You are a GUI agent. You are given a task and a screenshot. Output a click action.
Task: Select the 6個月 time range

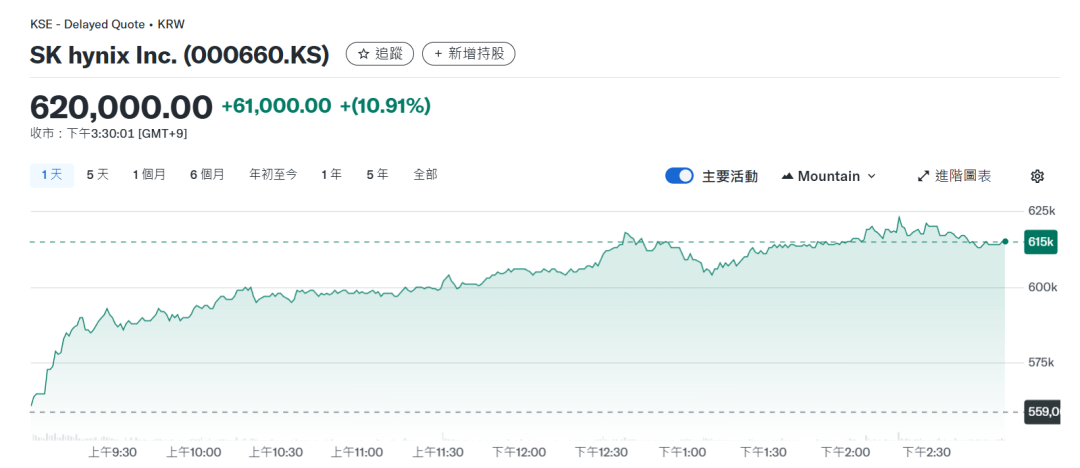tap(207, 175)
